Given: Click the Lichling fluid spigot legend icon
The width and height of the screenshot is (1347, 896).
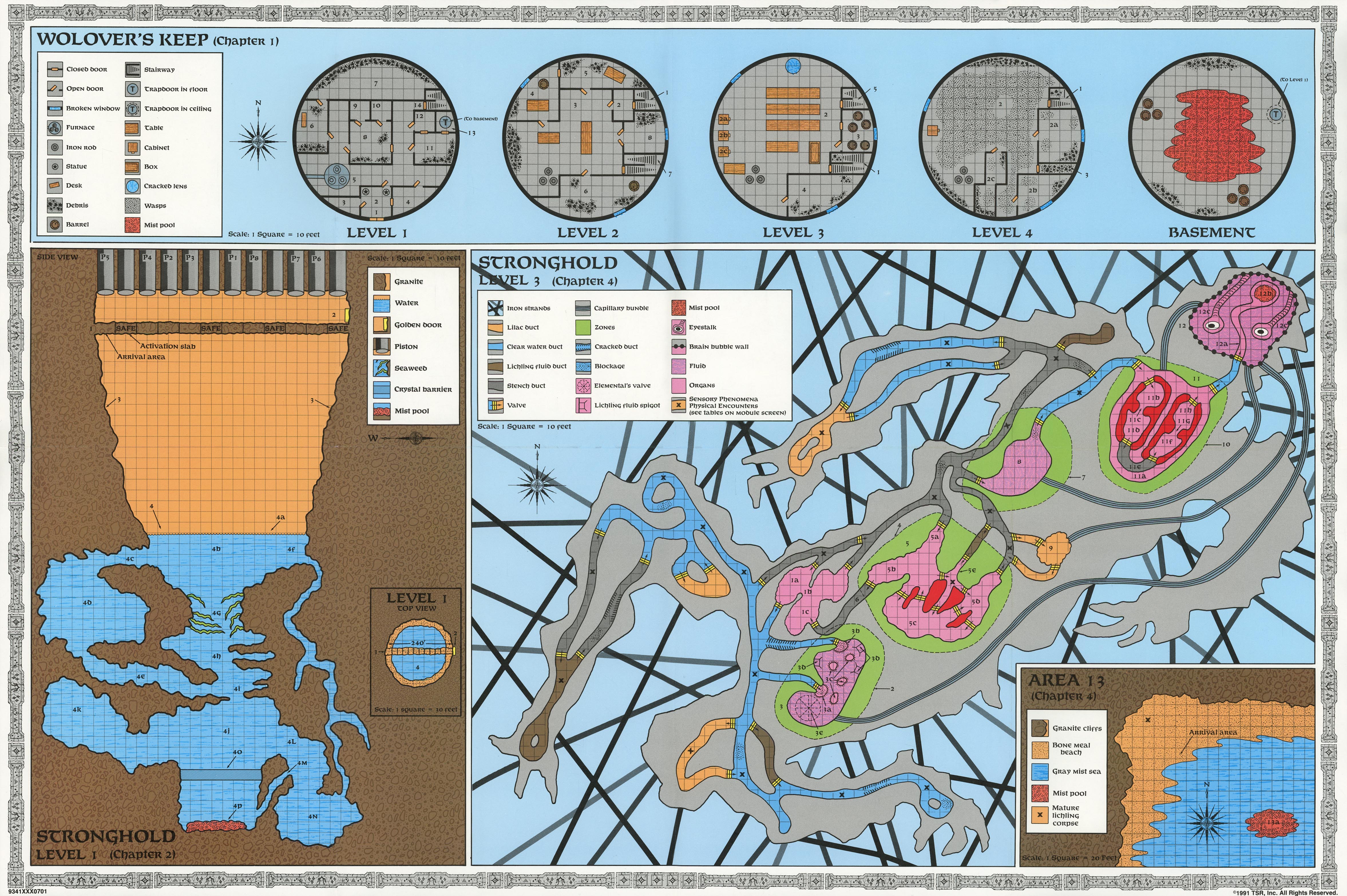Looking at the screenshot, I should (x=583, y=405).
